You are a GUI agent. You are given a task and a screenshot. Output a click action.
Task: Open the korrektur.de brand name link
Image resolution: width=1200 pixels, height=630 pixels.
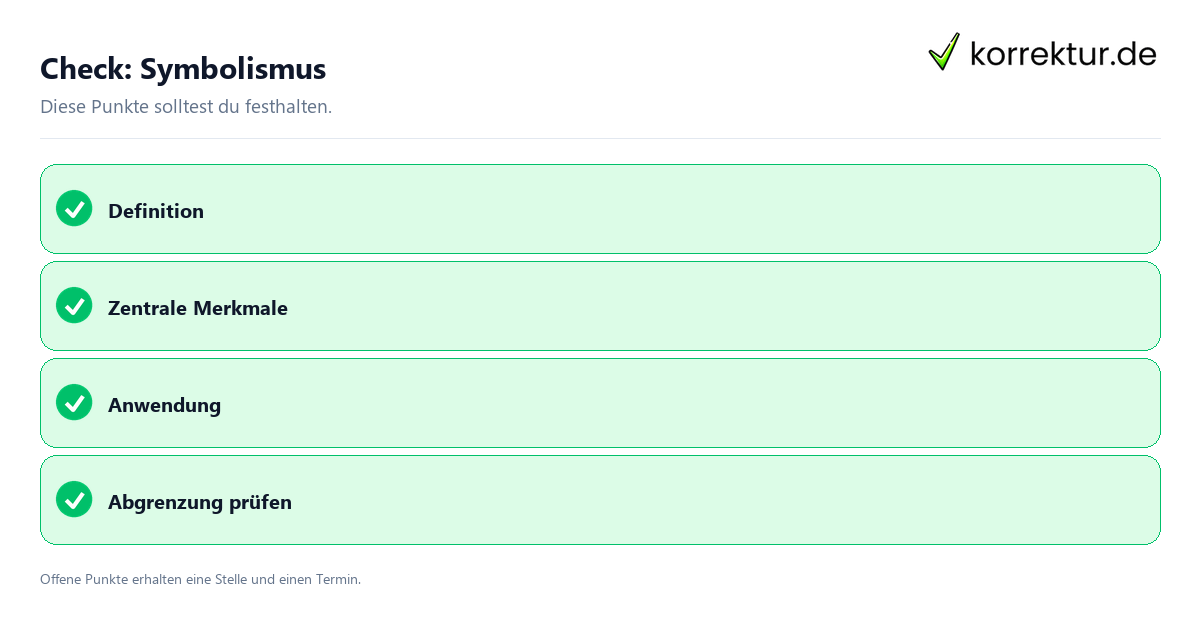[1063, 53]
